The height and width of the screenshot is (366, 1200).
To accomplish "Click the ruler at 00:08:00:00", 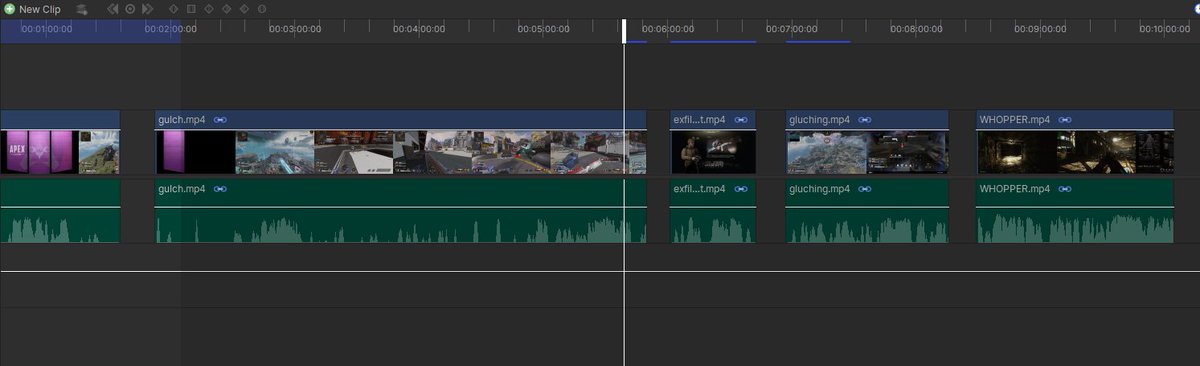I will (x=916, y=29).
